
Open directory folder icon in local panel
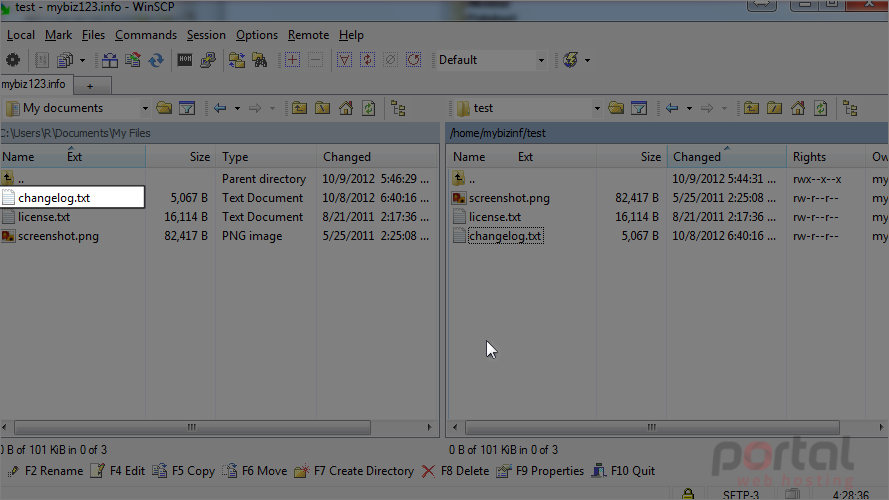(x=164, y=108)
